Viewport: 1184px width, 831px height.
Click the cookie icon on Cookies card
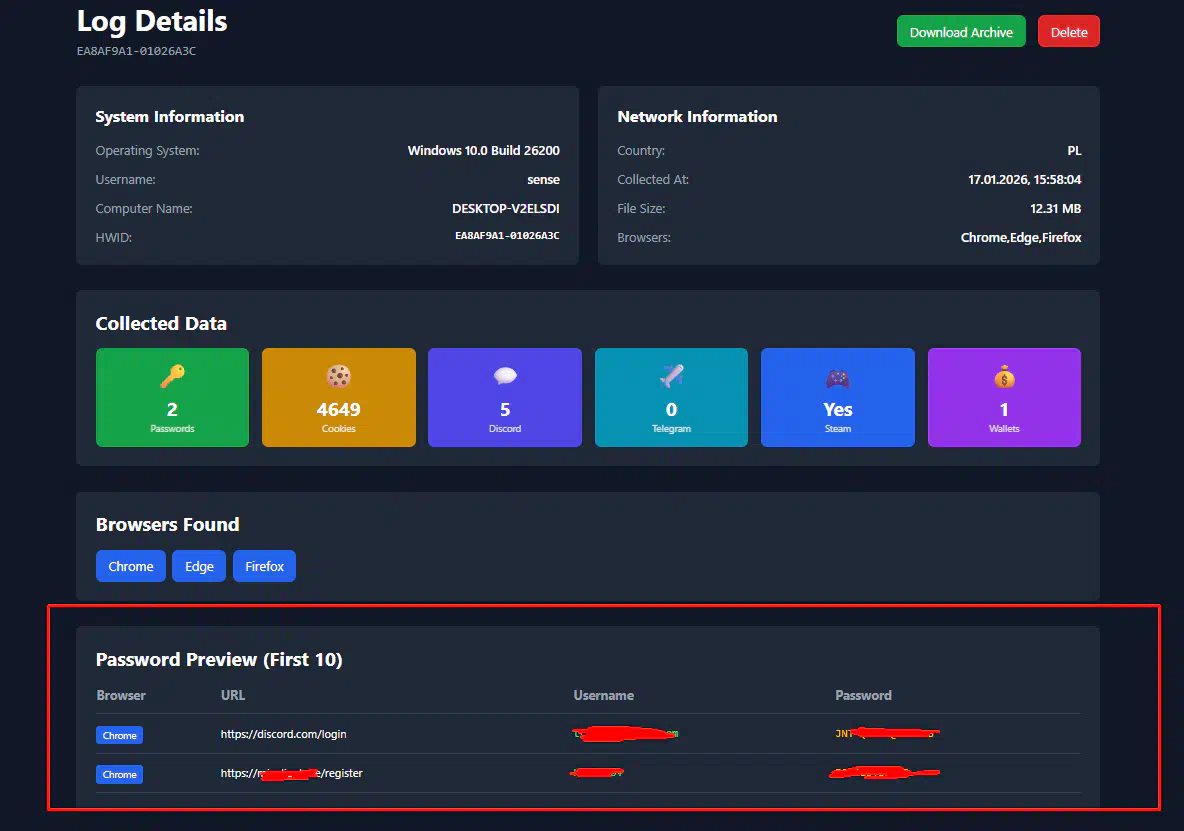tap(338, 377)
